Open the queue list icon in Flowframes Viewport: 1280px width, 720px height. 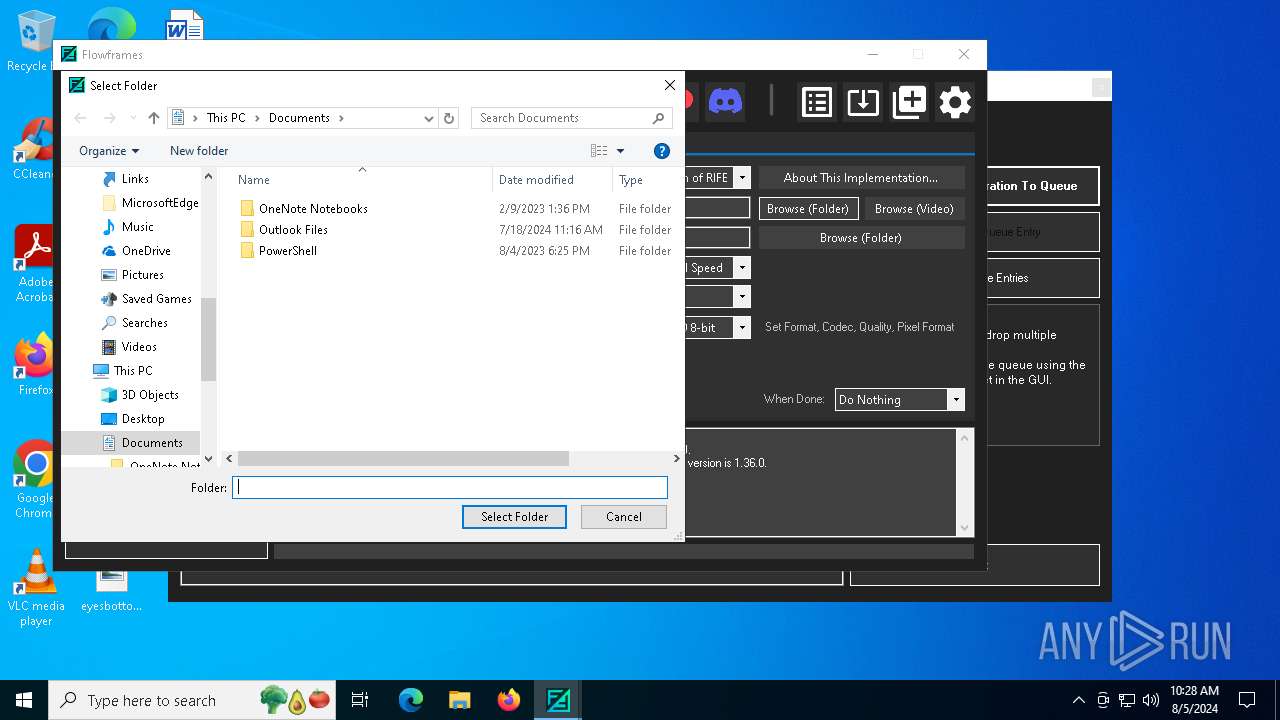tap(817, 102)
